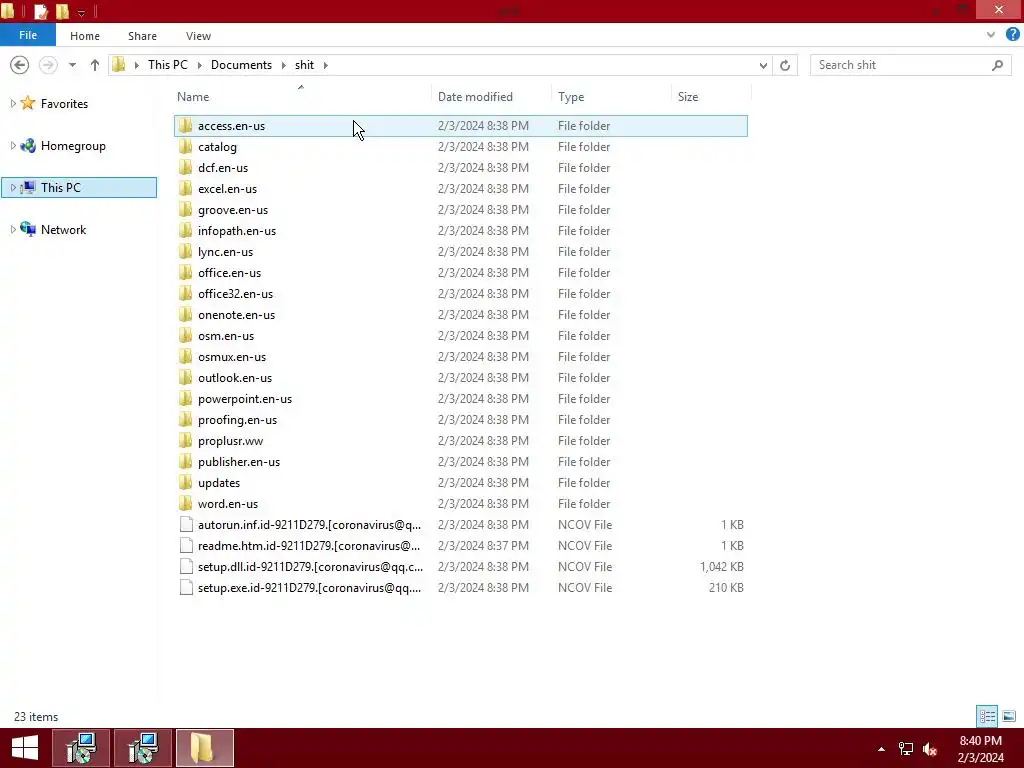Expand the ribbon chevron
The width and height of the screenshot is (1024, 768).
click(x=991, y=35)
